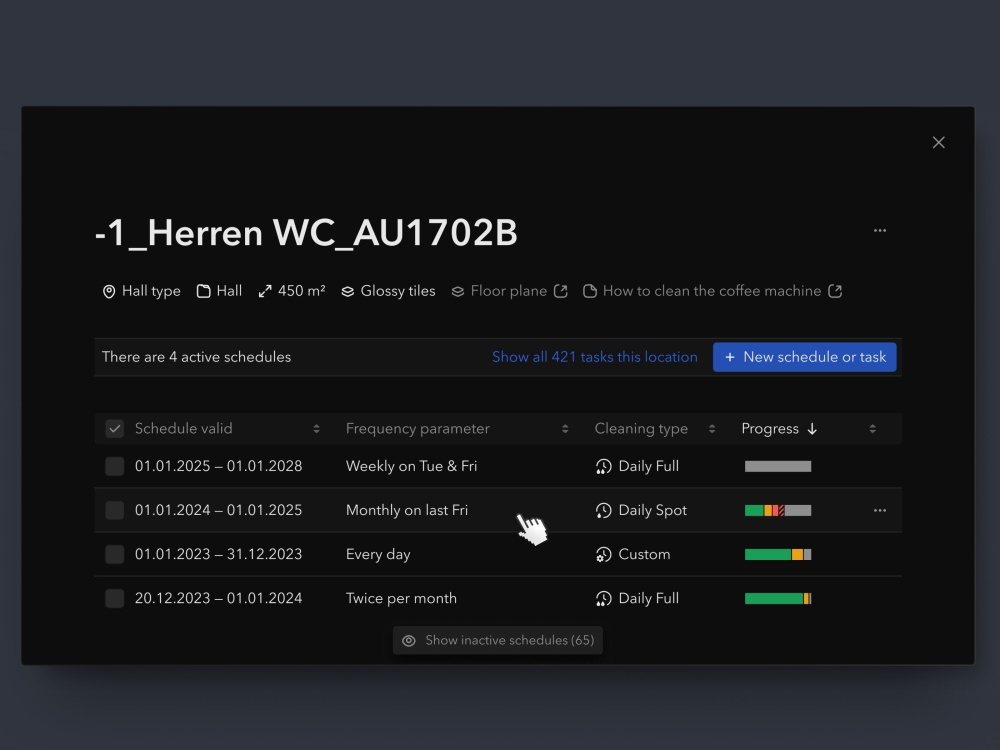Click the sort arrows at the right end of the table header

click(x=872, y=429)
